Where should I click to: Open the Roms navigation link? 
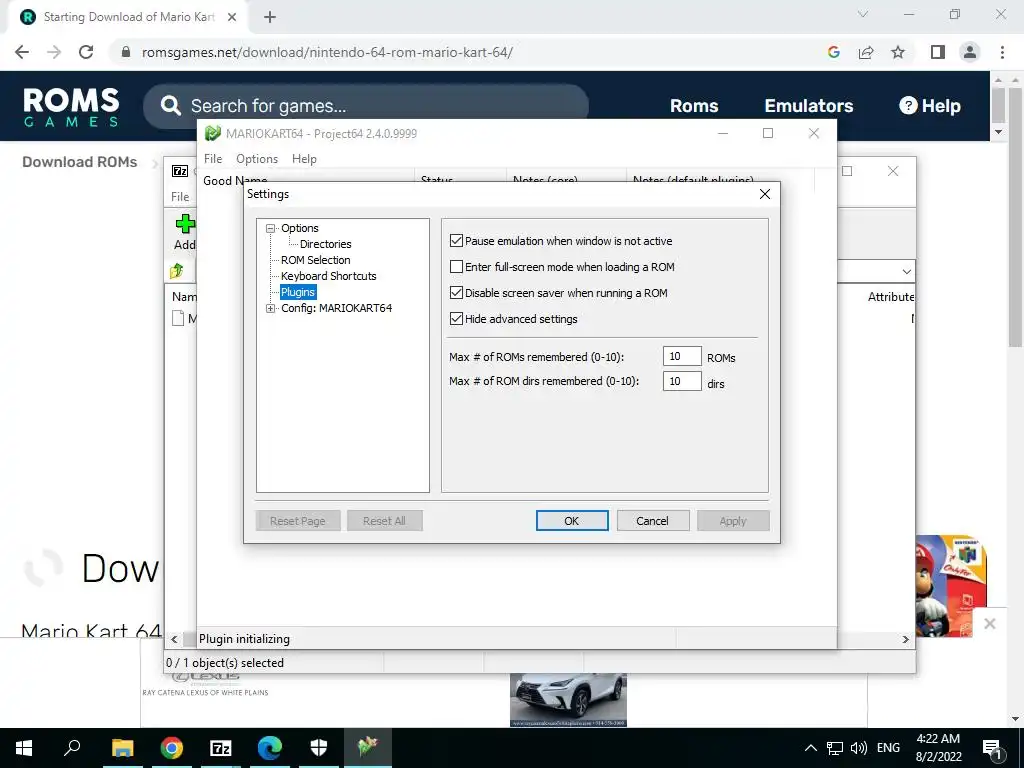coord(694,106)
